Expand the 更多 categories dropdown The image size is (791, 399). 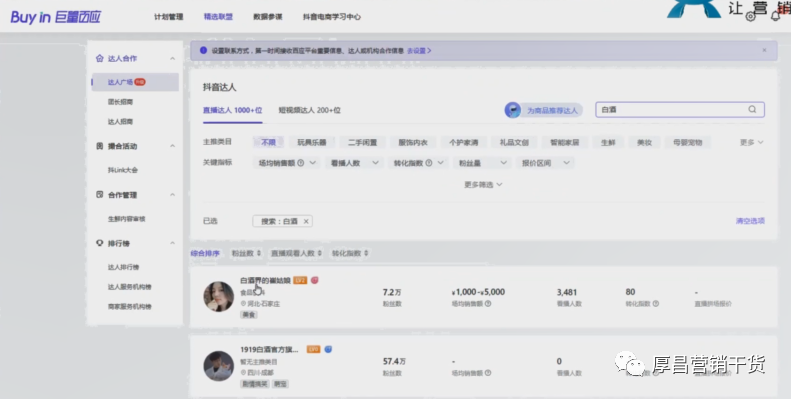pos(752,142)
